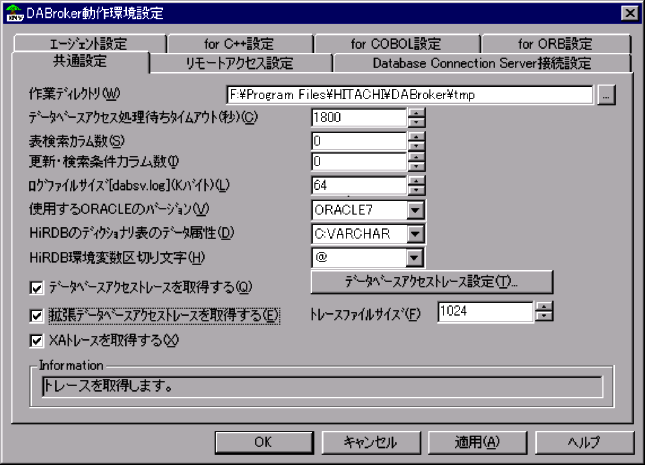Click the Information text トレースを取得します。
The width and height of the screenshot is (645, 465).
point(108,386)
